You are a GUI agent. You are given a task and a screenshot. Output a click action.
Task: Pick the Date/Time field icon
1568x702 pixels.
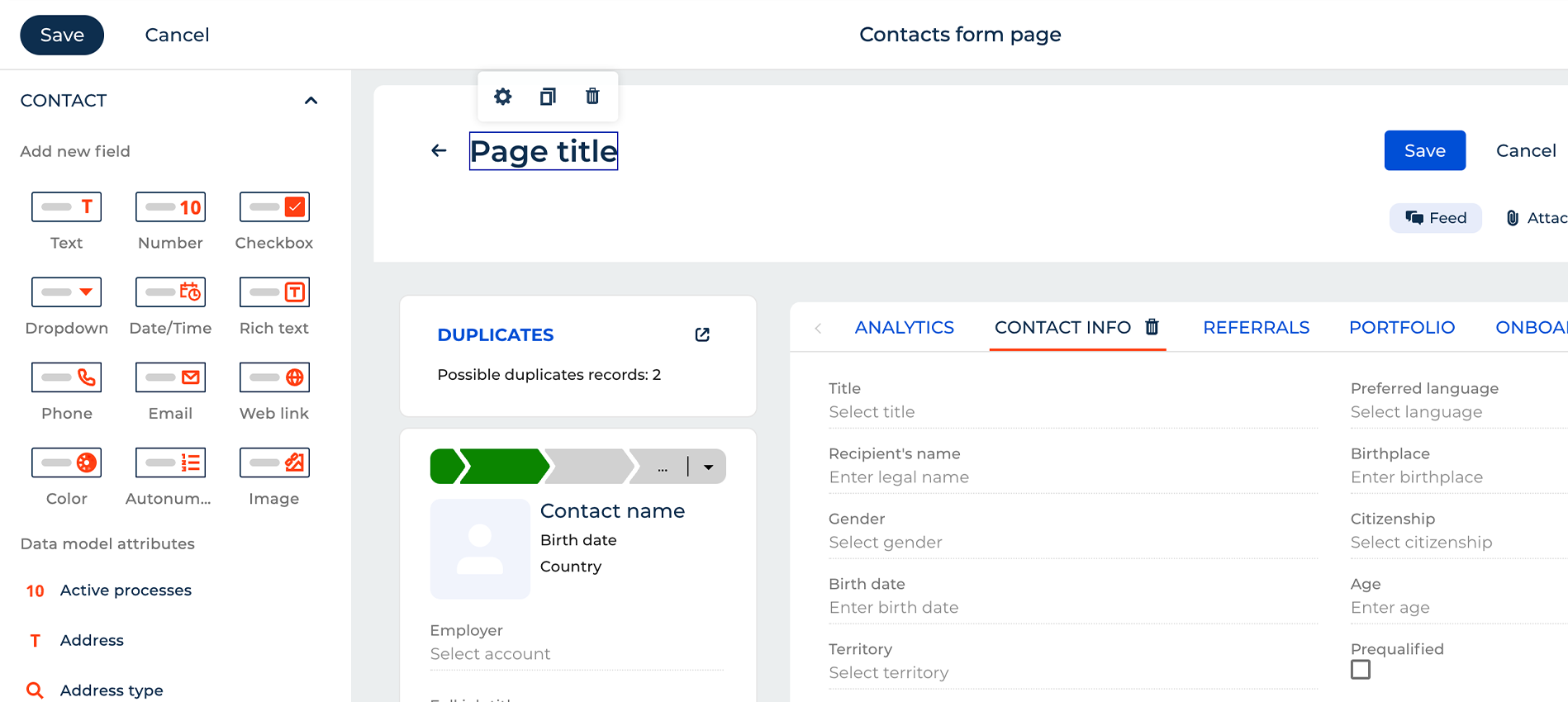170,292
